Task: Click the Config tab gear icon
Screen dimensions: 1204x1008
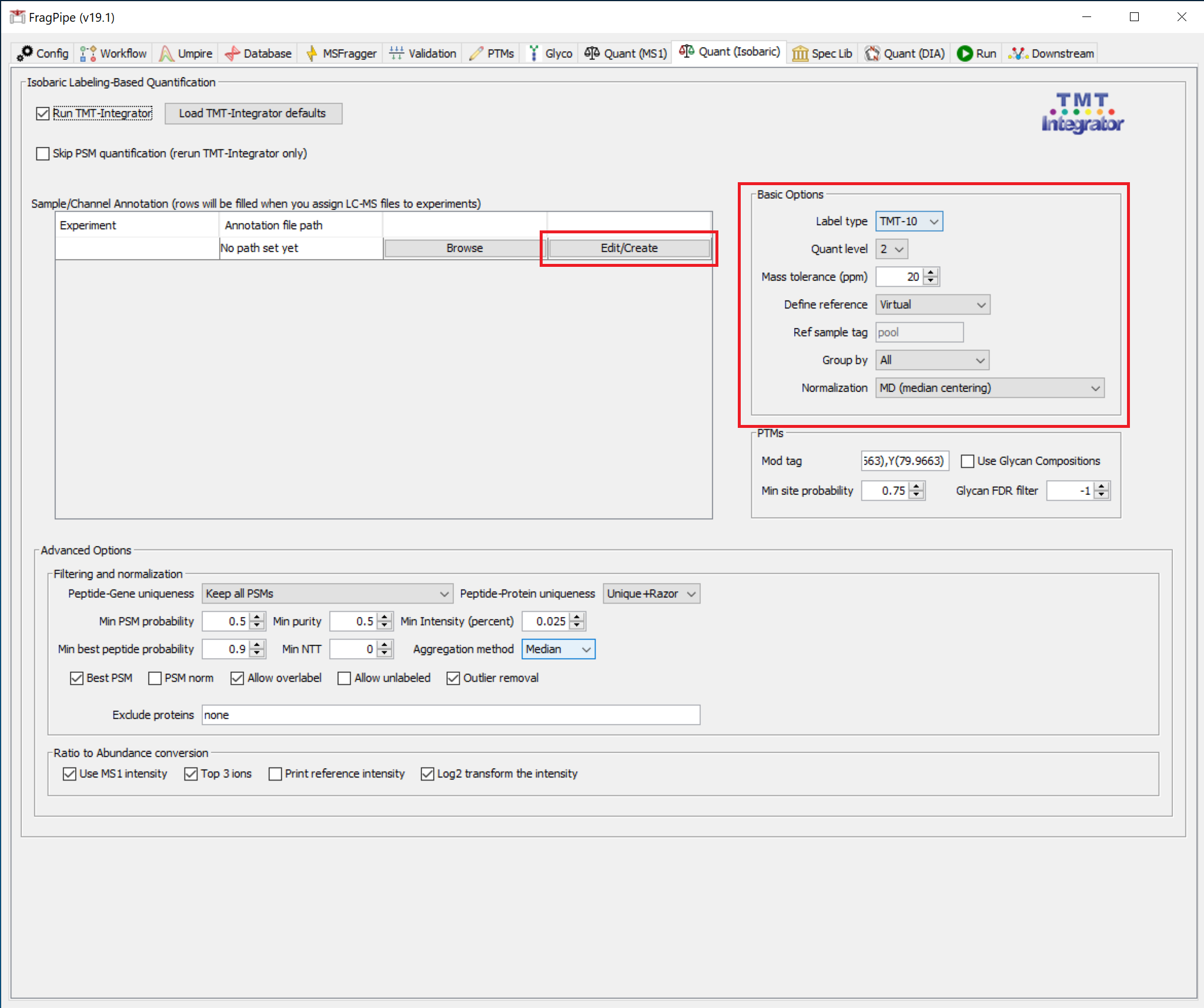Action: pyautogui.click(x=25, y=53)
